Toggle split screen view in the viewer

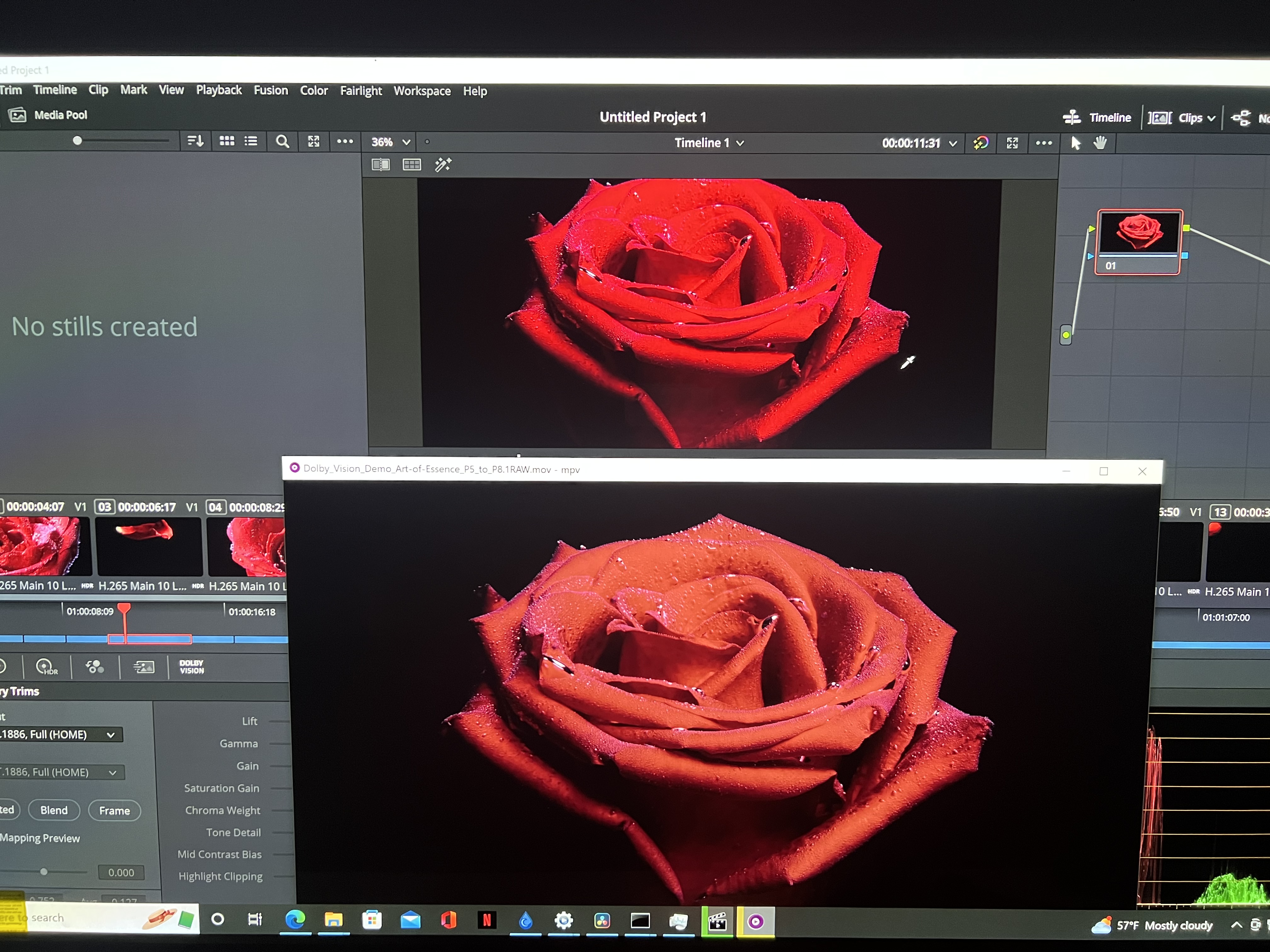coord(412,165)
